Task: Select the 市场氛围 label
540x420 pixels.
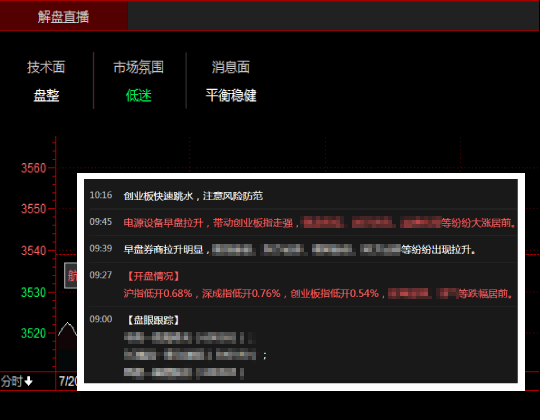Action: pyautogui.click(x=138, y=67)
